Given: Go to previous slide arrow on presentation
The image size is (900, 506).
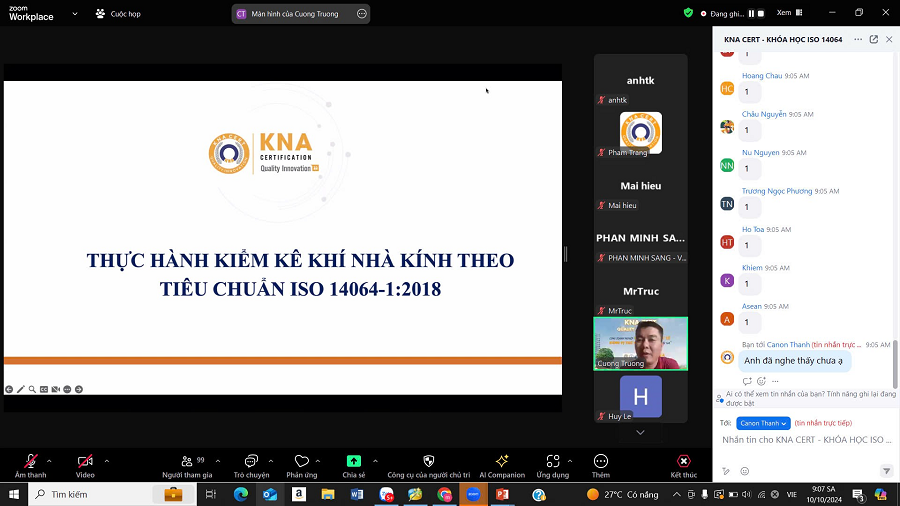Looking at the screenshot, I should [x=9, y=390].
